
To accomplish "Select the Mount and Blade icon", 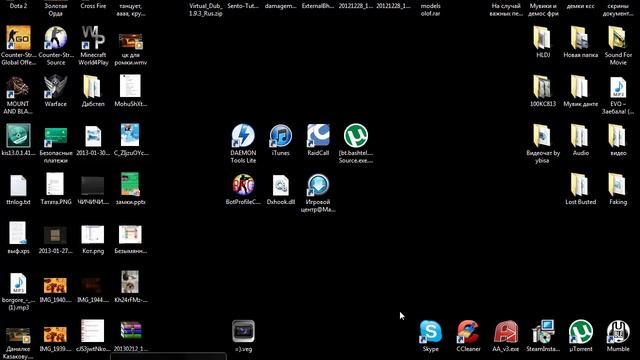I will [18, 87].
